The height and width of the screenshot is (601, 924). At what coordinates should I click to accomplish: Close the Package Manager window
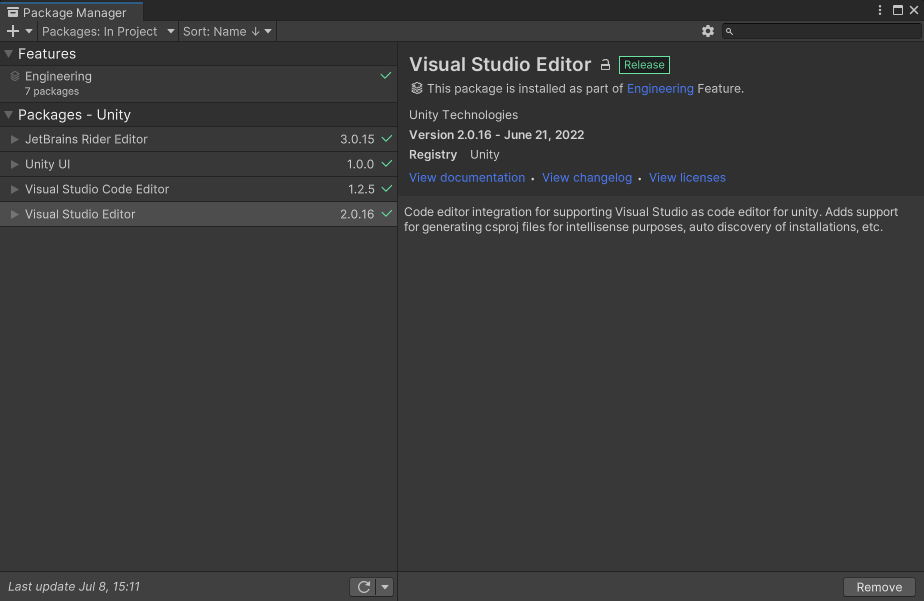[x=914, y=10]
